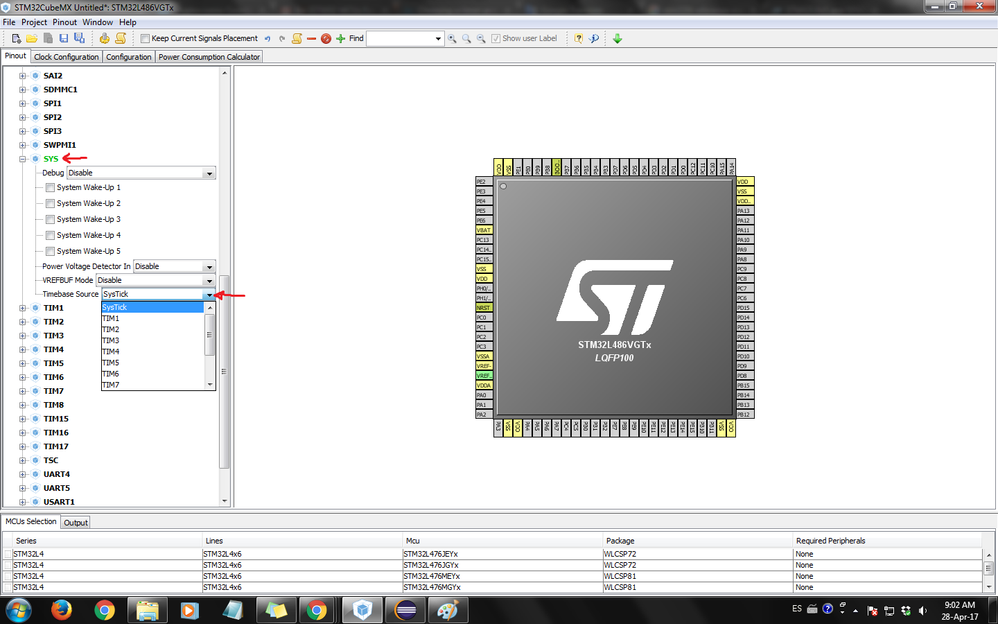Toggle Show user Label checkbox

tap(496, 38)
